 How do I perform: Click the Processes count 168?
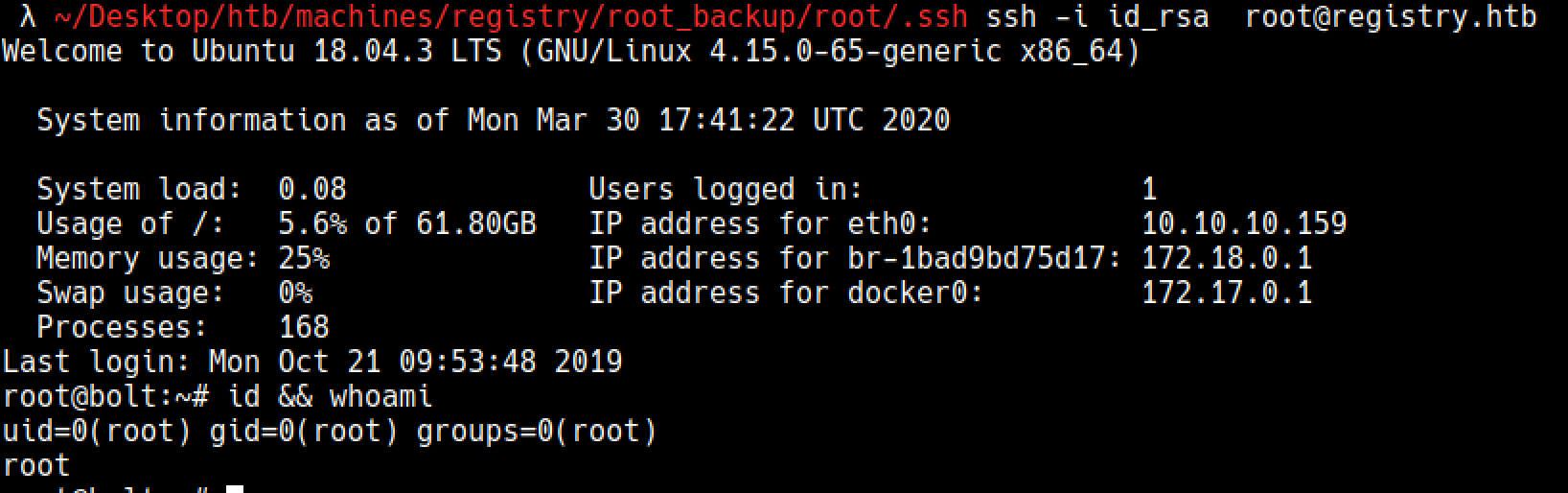click(x=304, y=327)
